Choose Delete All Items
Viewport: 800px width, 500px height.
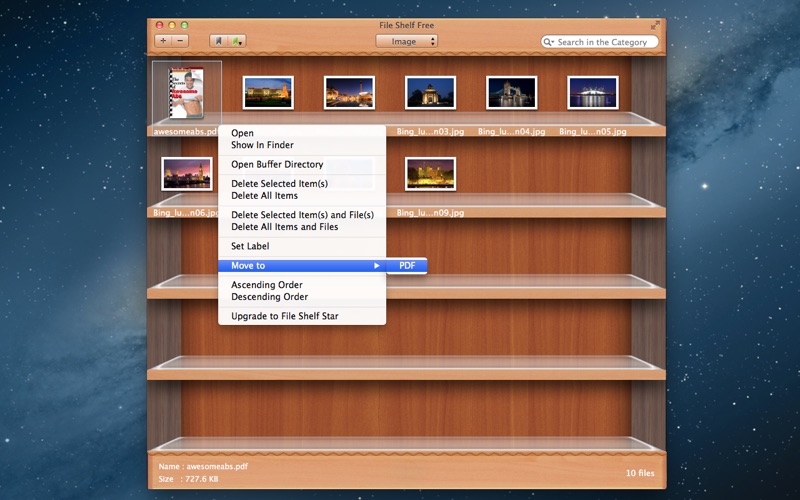(302, 195)
